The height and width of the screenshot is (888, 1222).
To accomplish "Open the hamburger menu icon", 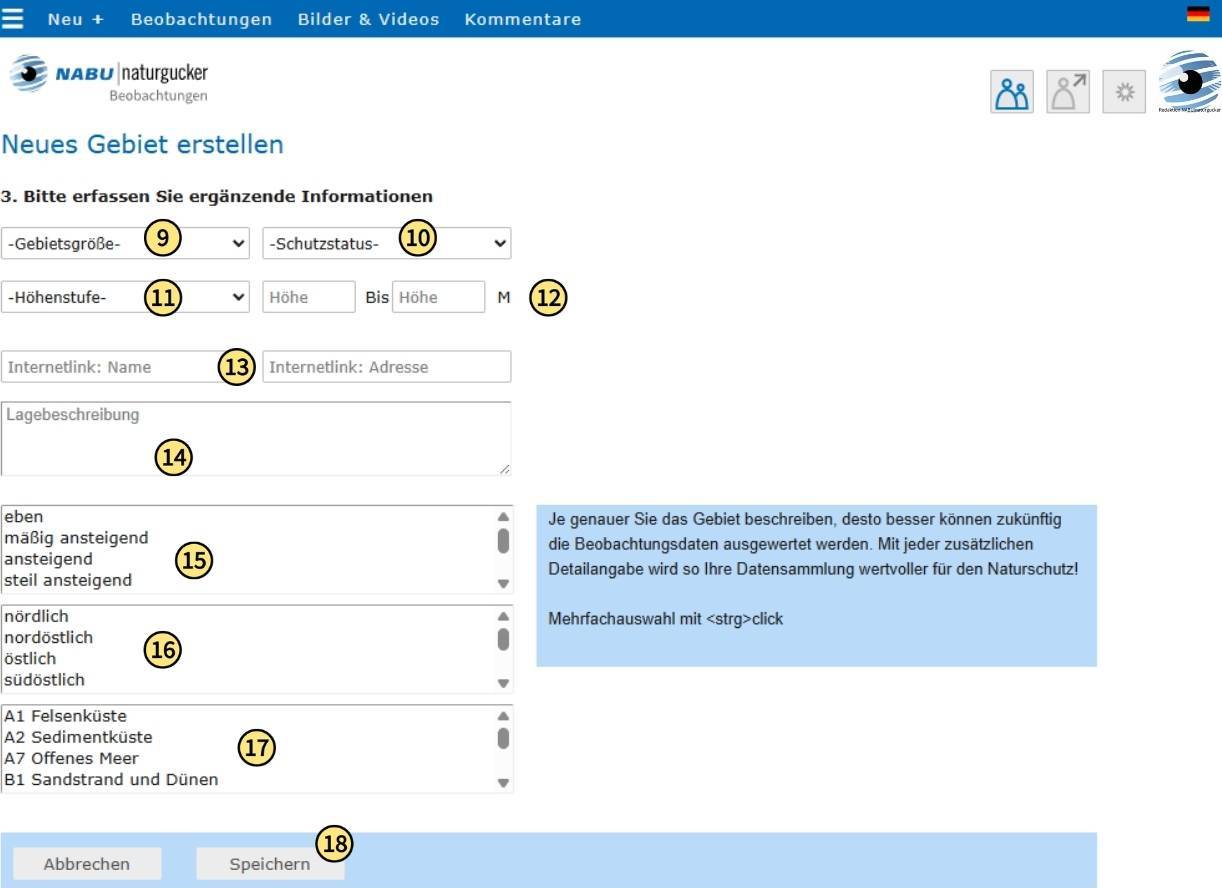I will tap(12, 18).
